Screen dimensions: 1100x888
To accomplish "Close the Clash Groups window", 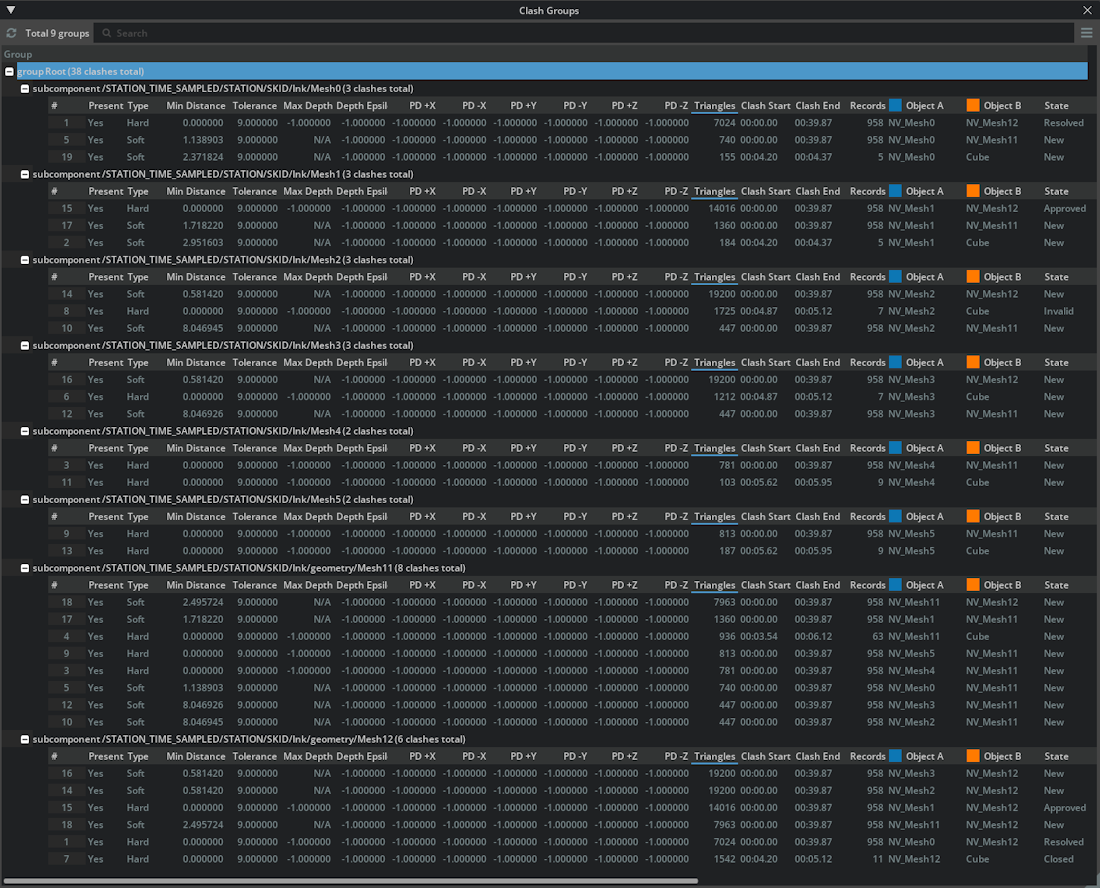I will click(x=1088, y=10).
